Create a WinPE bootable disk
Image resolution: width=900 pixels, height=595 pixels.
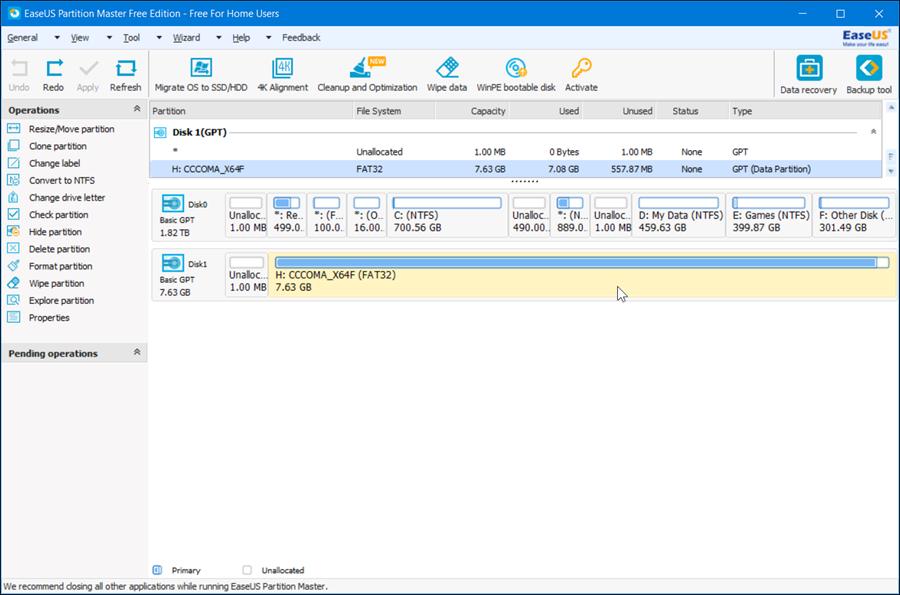coord(516,75)
